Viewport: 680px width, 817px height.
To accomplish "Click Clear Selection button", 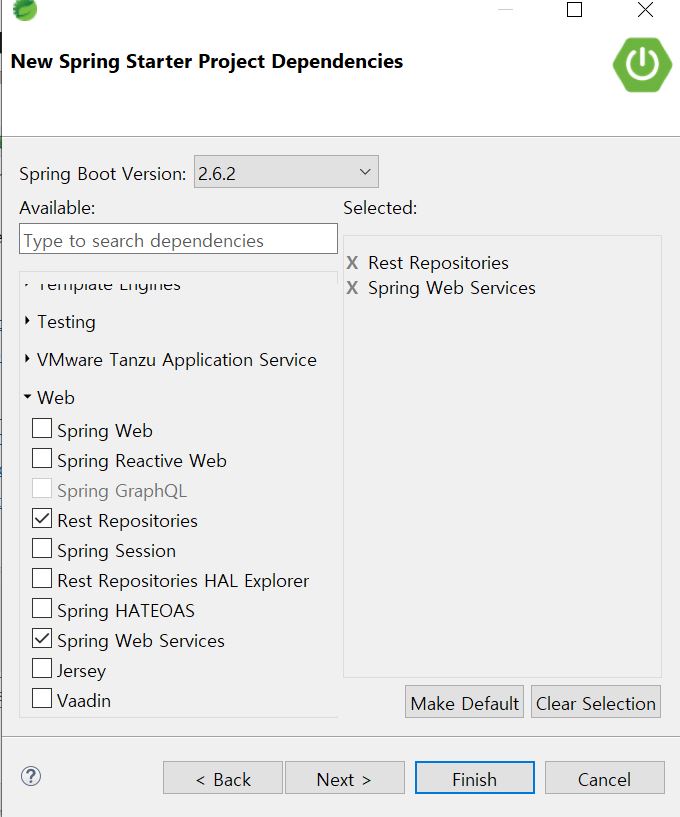I will tap(596, 702).
